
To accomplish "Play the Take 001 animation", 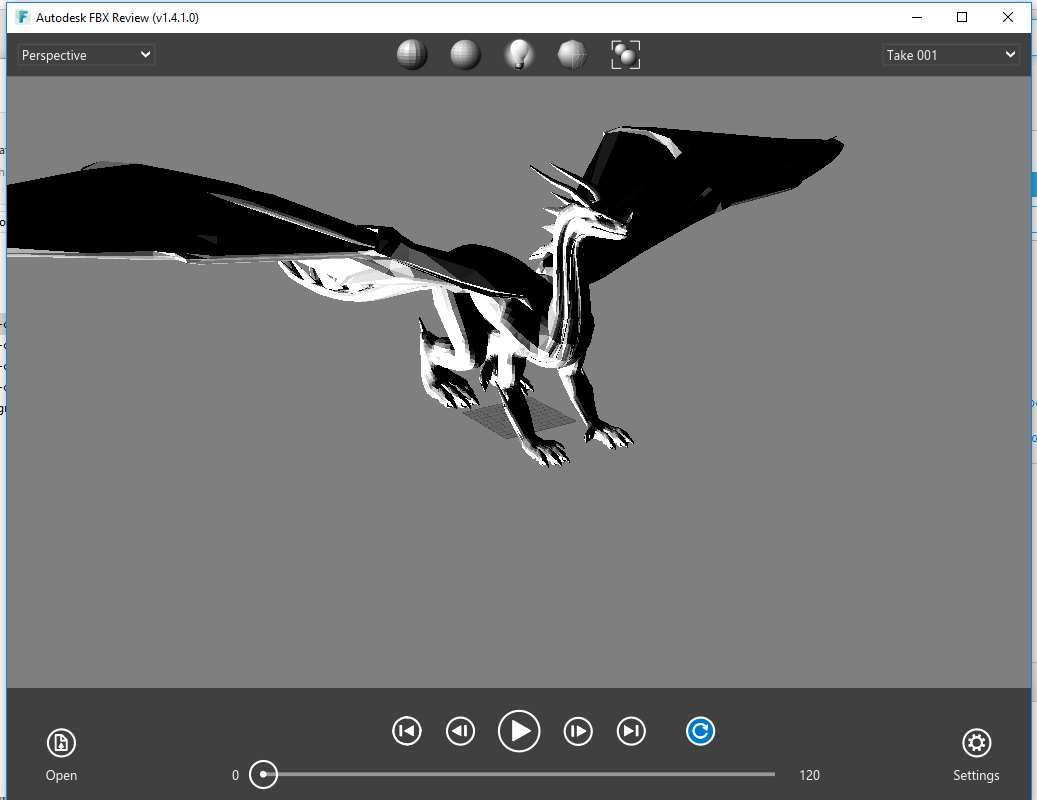I will (519, 731).
